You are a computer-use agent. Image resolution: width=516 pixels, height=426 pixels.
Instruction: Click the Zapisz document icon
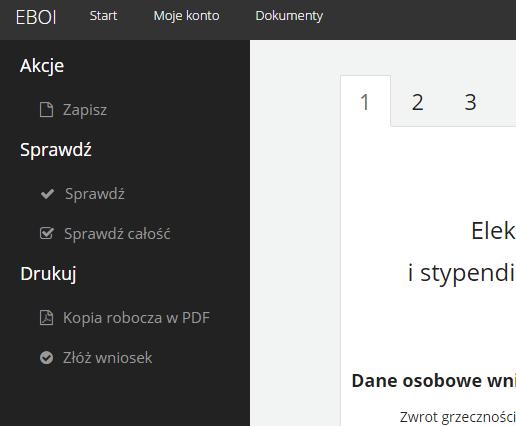point(46,110)
